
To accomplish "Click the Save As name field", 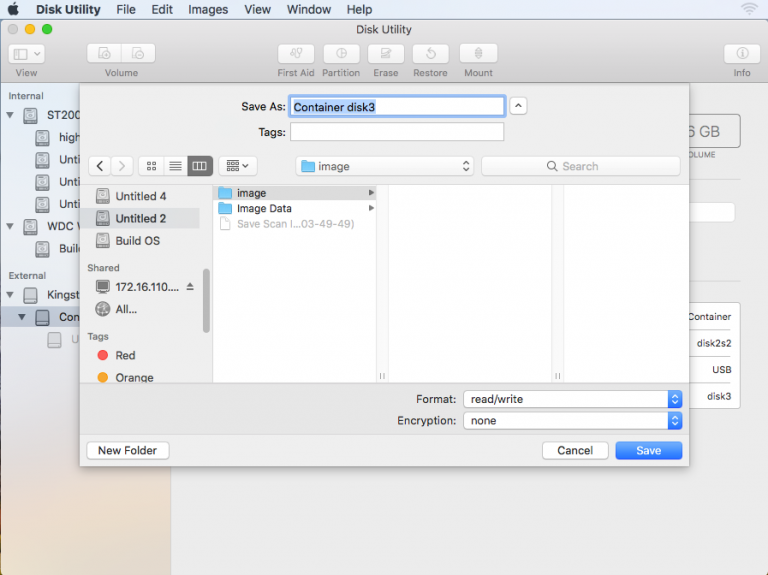I will coord(397,106).
